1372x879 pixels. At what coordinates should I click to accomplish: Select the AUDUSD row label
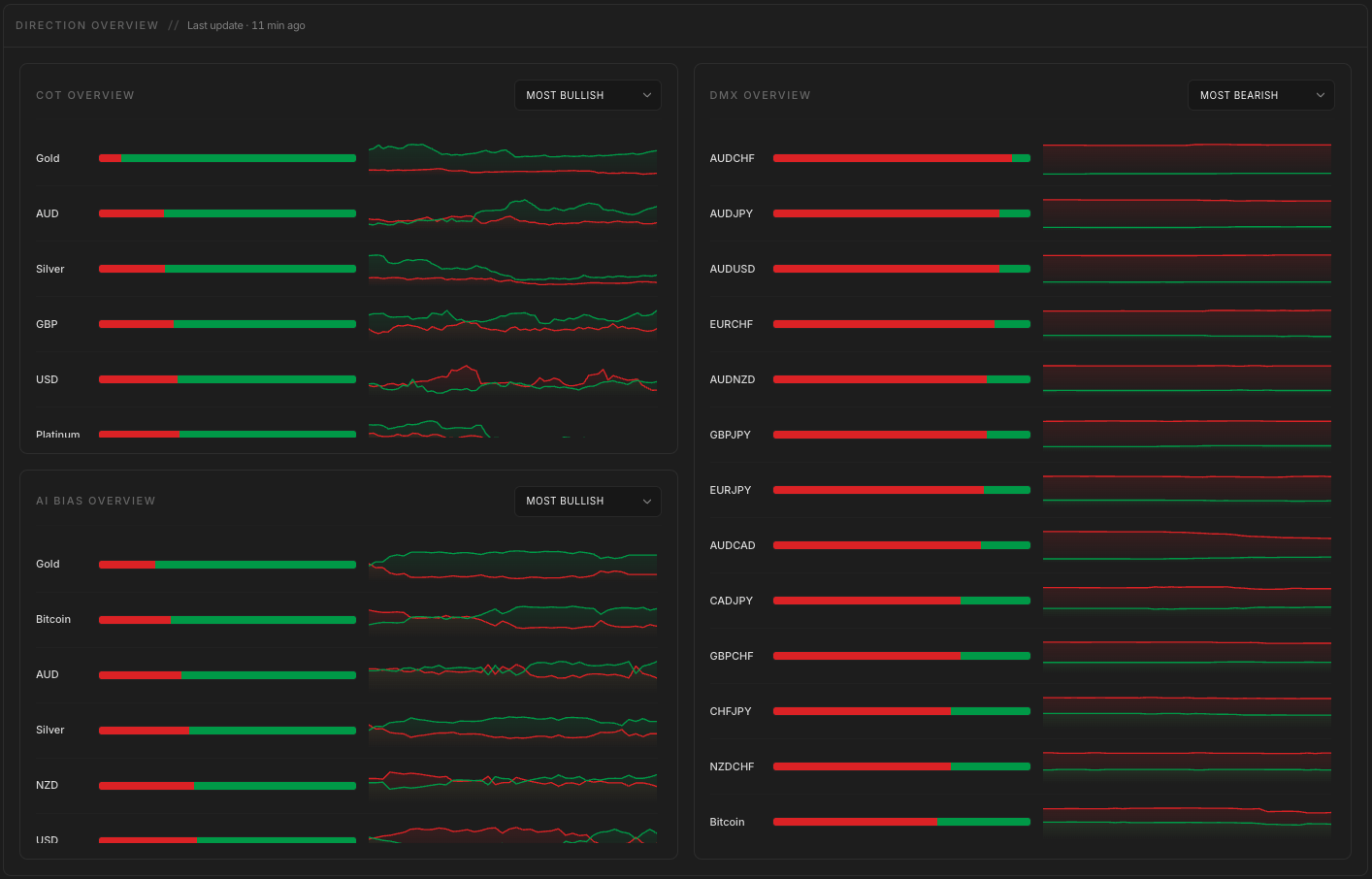733,269
